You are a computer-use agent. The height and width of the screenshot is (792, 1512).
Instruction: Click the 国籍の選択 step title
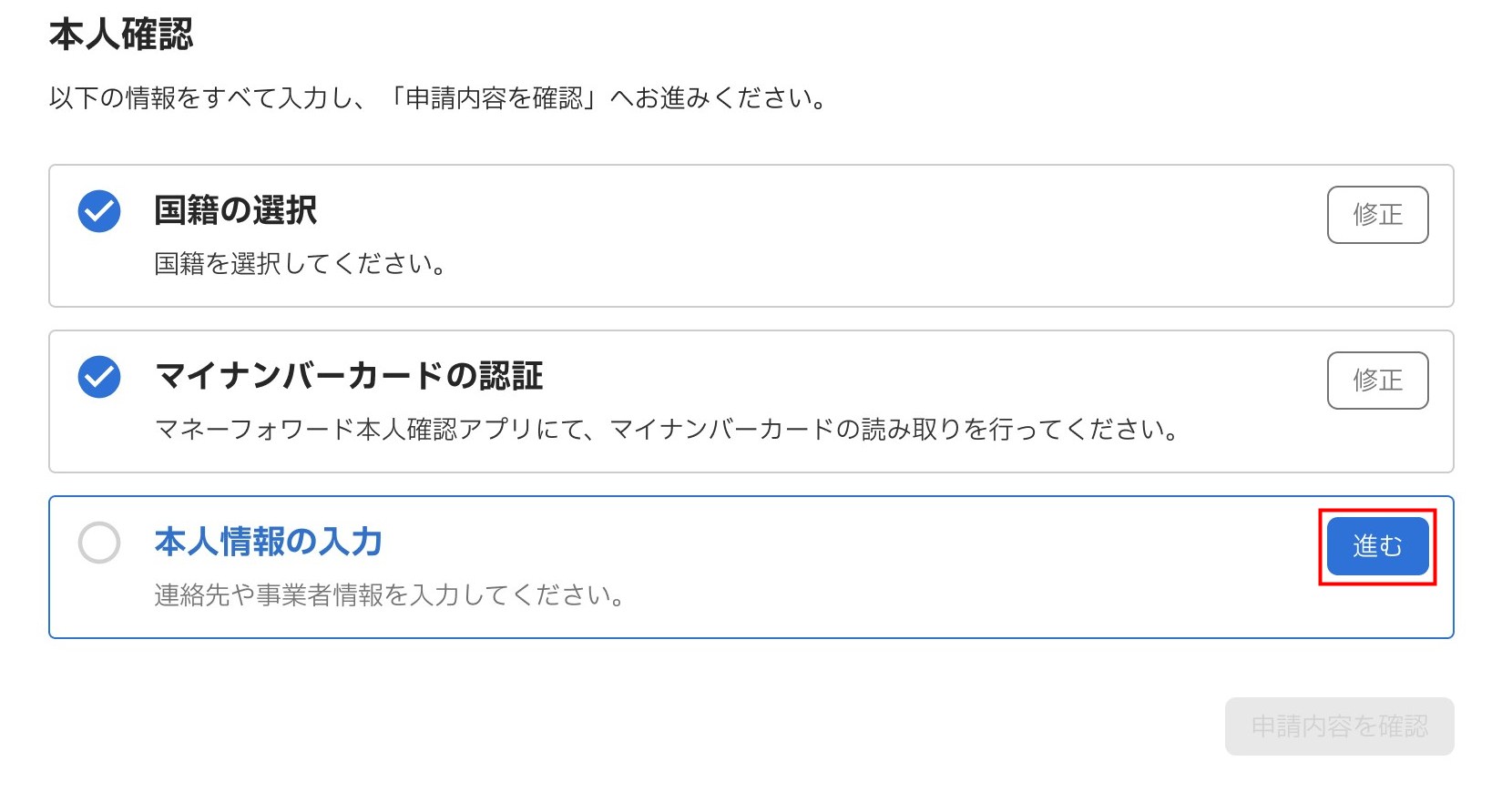coord(235,210)
